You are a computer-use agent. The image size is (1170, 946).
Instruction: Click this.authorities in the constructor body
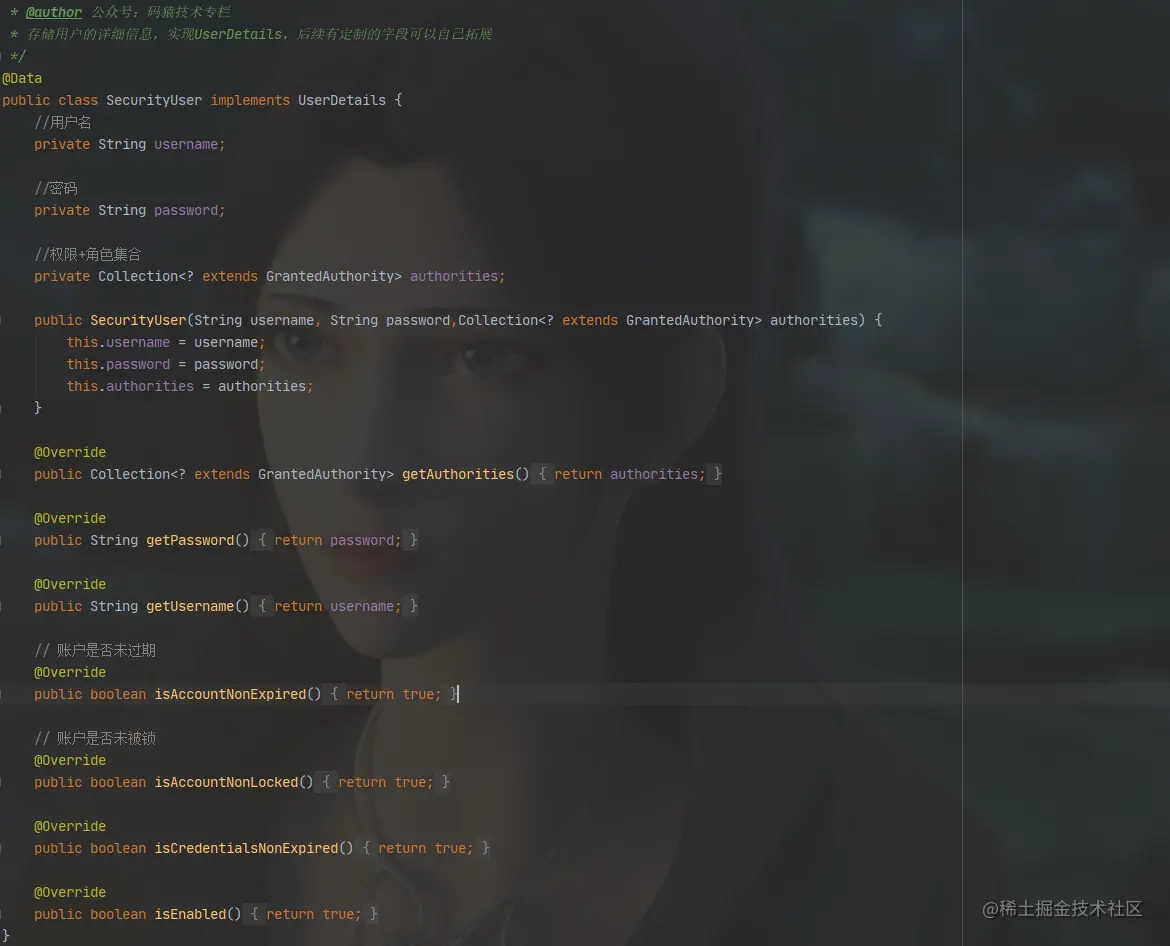[x=130, y=386]
